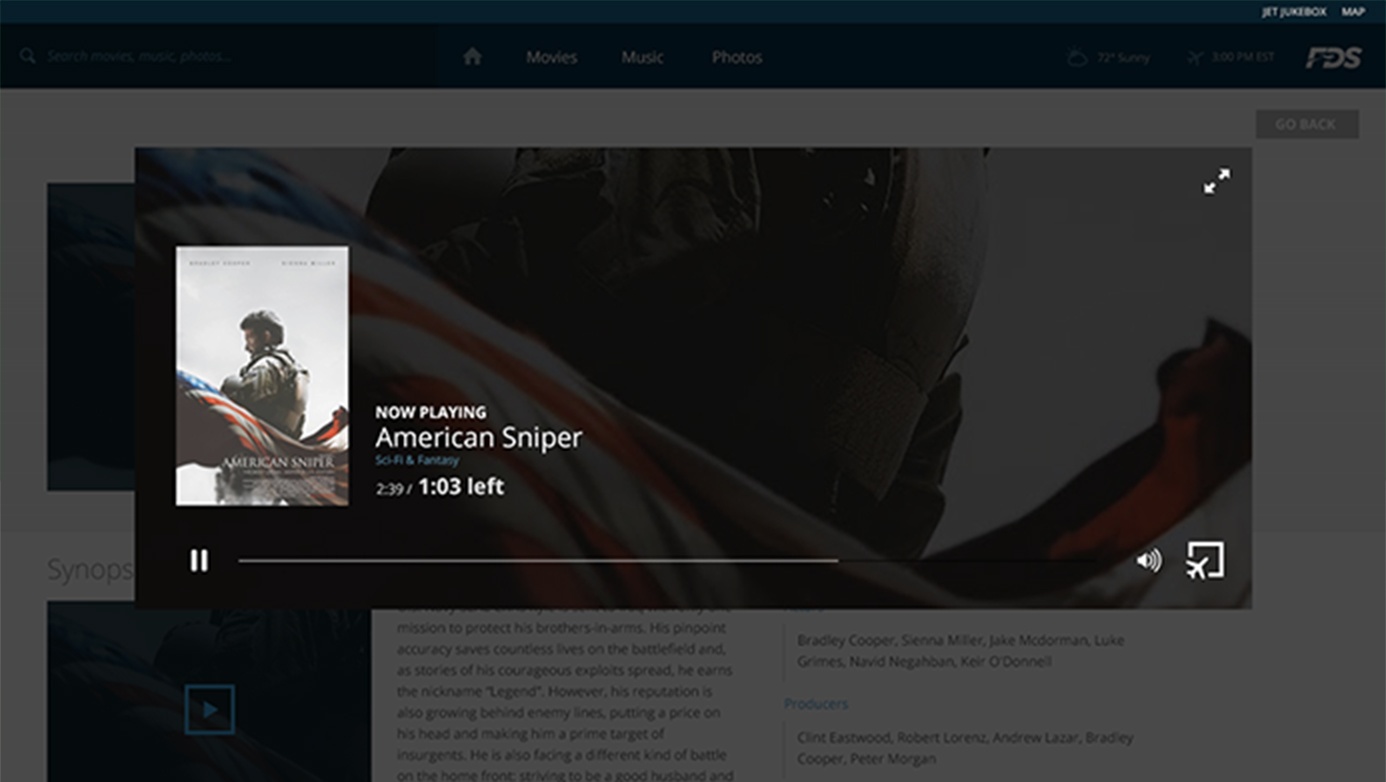Play the trailer thumbnail in Synopsis
This screenshot has height=782, width=1386.
[210, 709]
